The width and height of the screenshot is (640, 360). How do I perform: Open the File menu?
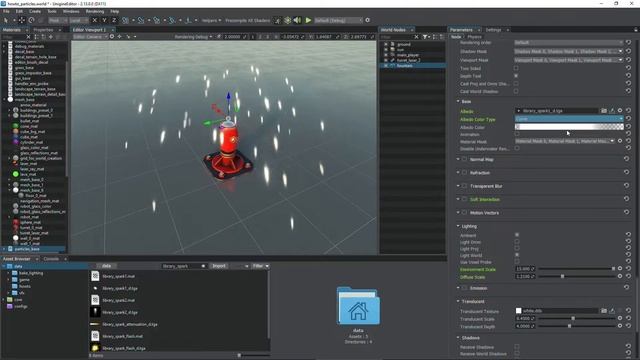pyautogui.click(x=6, y=11)
